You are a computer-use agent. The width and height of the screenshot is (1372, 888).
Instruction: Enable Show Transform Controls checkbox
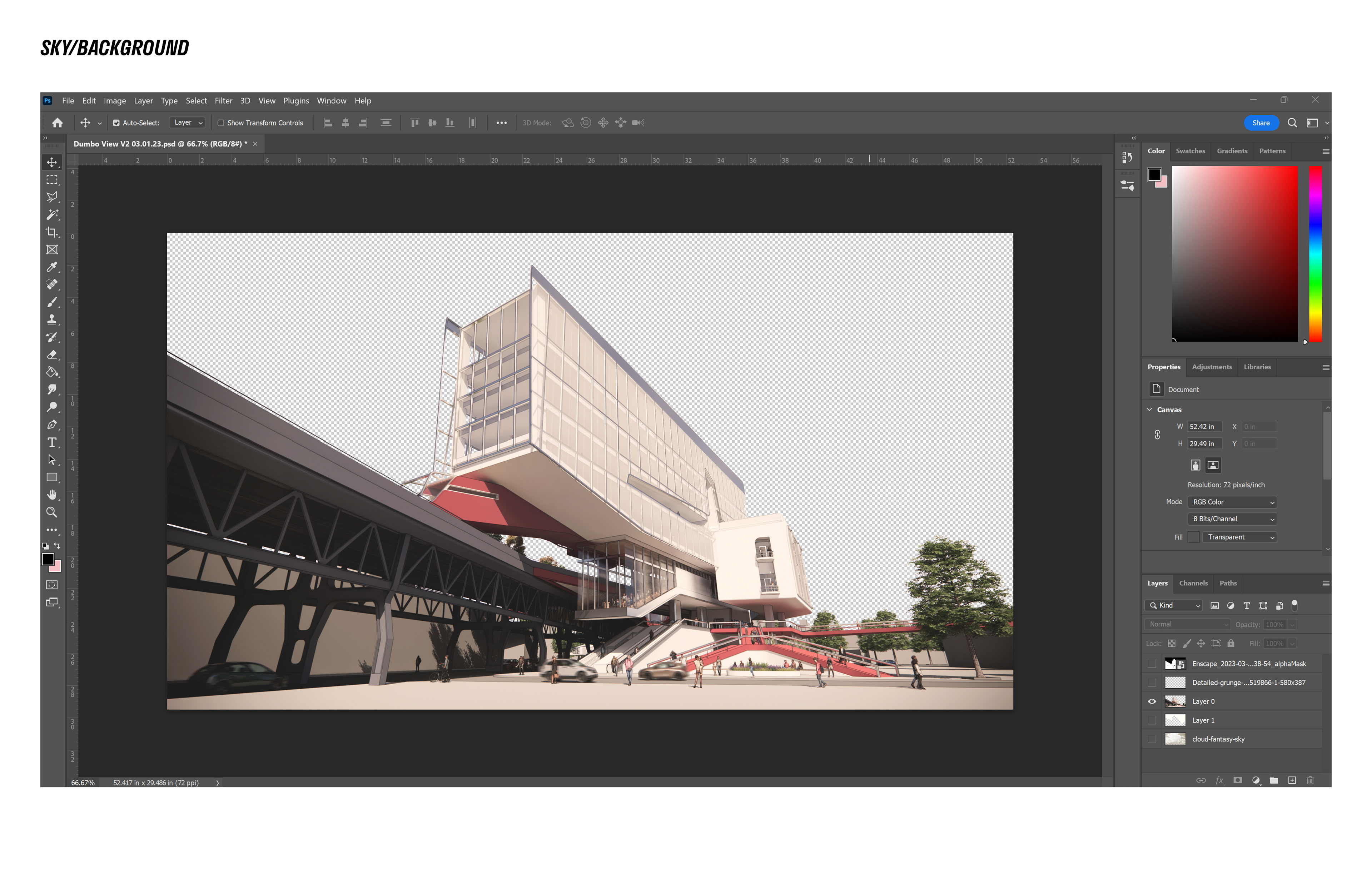click(221, 123)
